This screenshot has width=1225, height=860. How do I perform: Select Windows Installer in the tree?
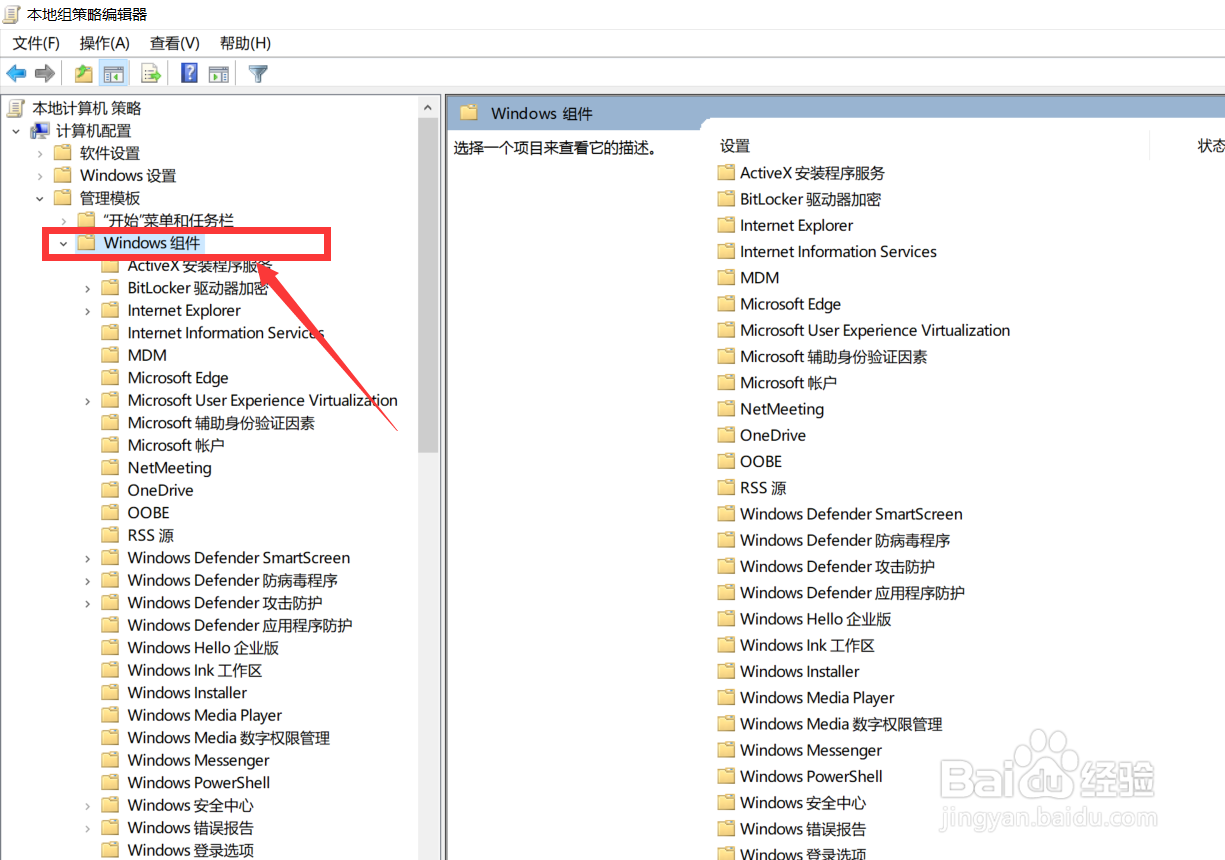(187, 693)
